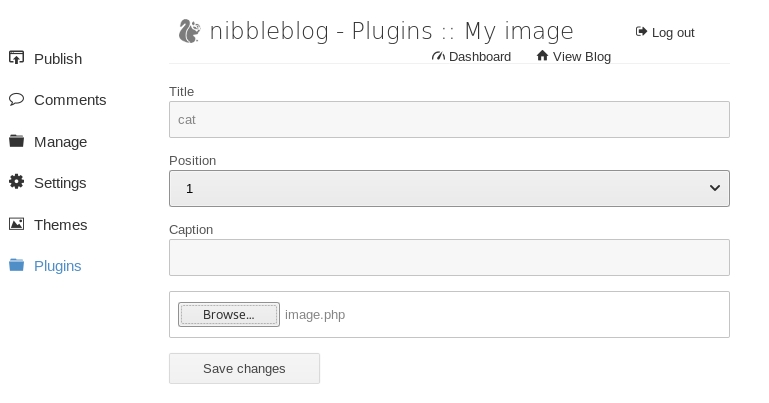
Task: Click the Comments speech bubble icon
Action: 16,99
